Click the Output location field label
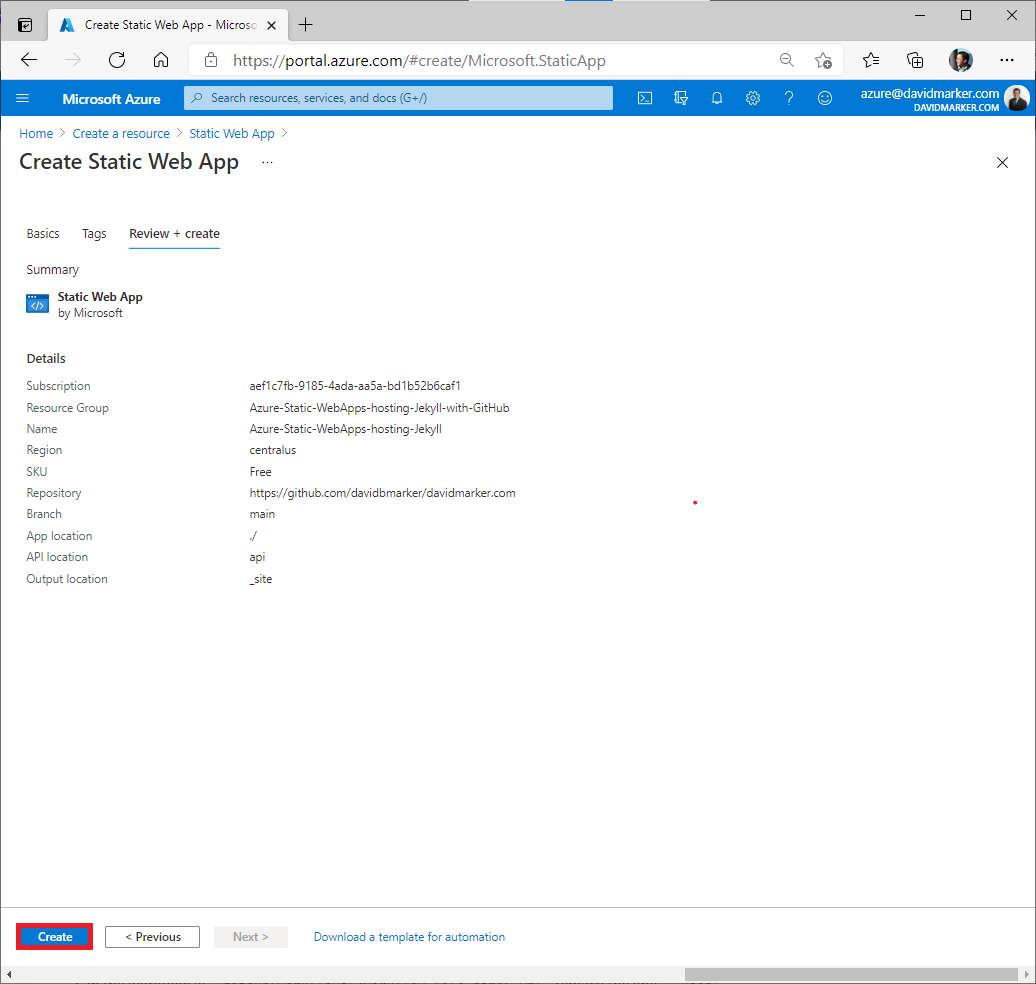 click(67, 579)
